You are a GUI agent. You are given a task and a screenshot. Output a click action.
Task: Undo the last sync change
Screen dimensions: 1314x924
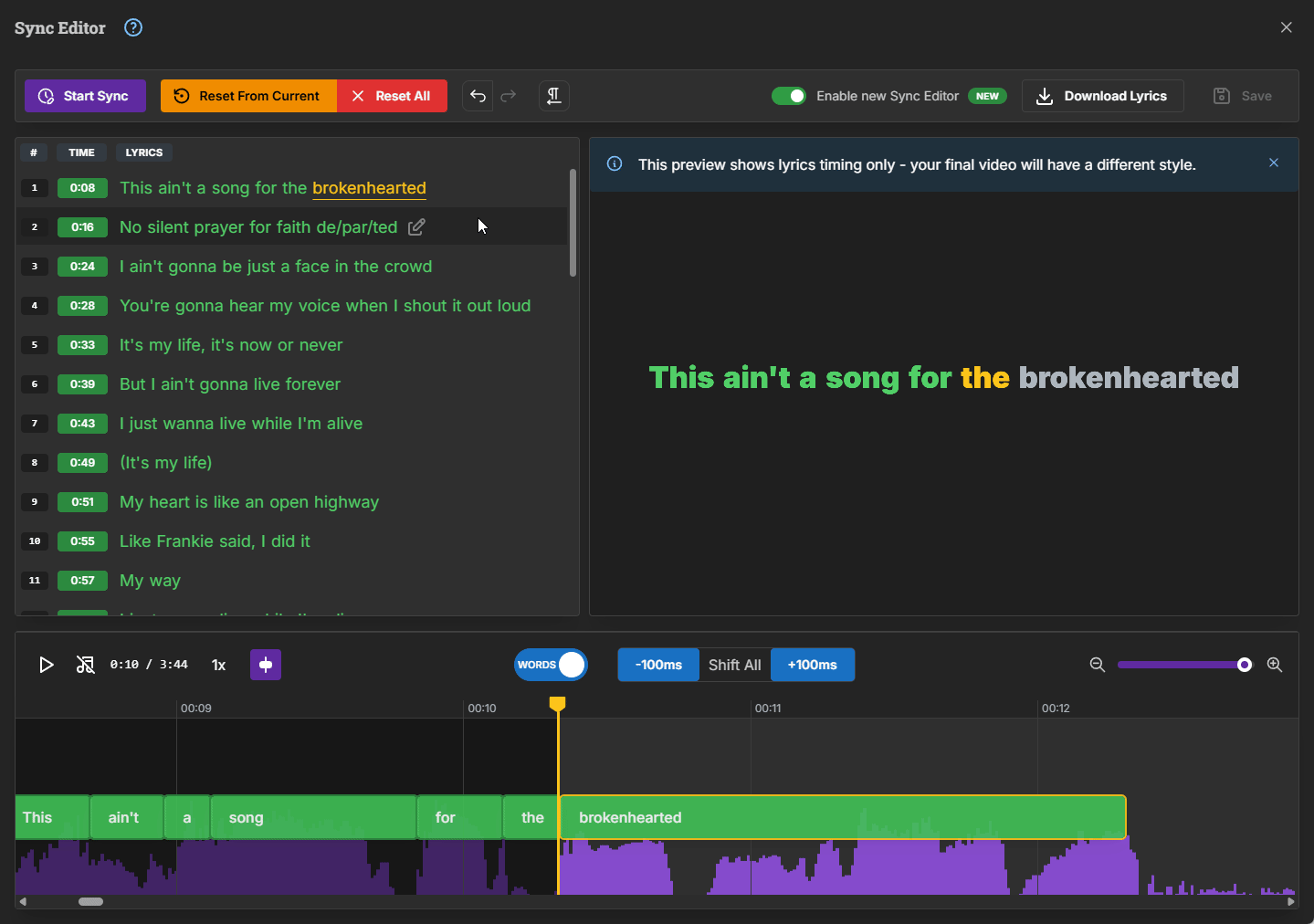pos(478,96)
